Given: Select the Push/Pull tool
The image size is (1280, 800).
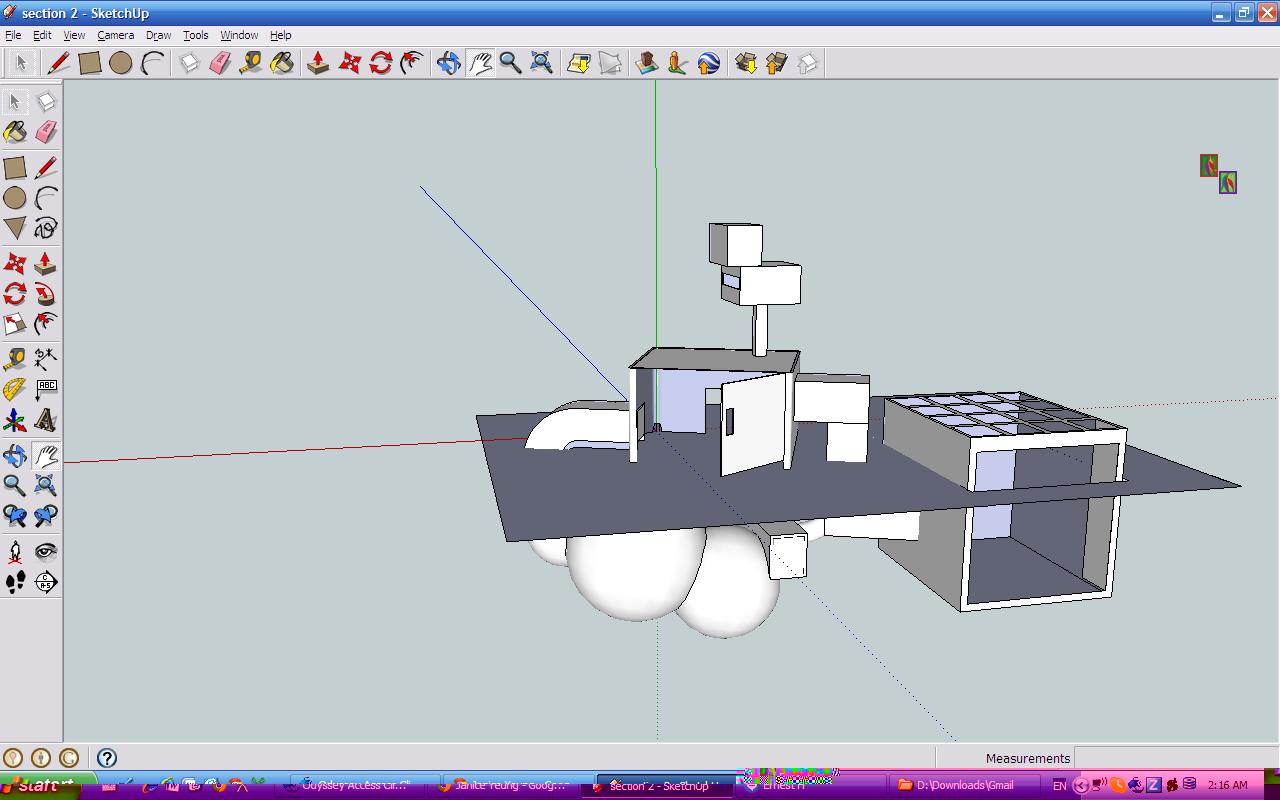Looking at the screenshot, I should tap(45, 261).
